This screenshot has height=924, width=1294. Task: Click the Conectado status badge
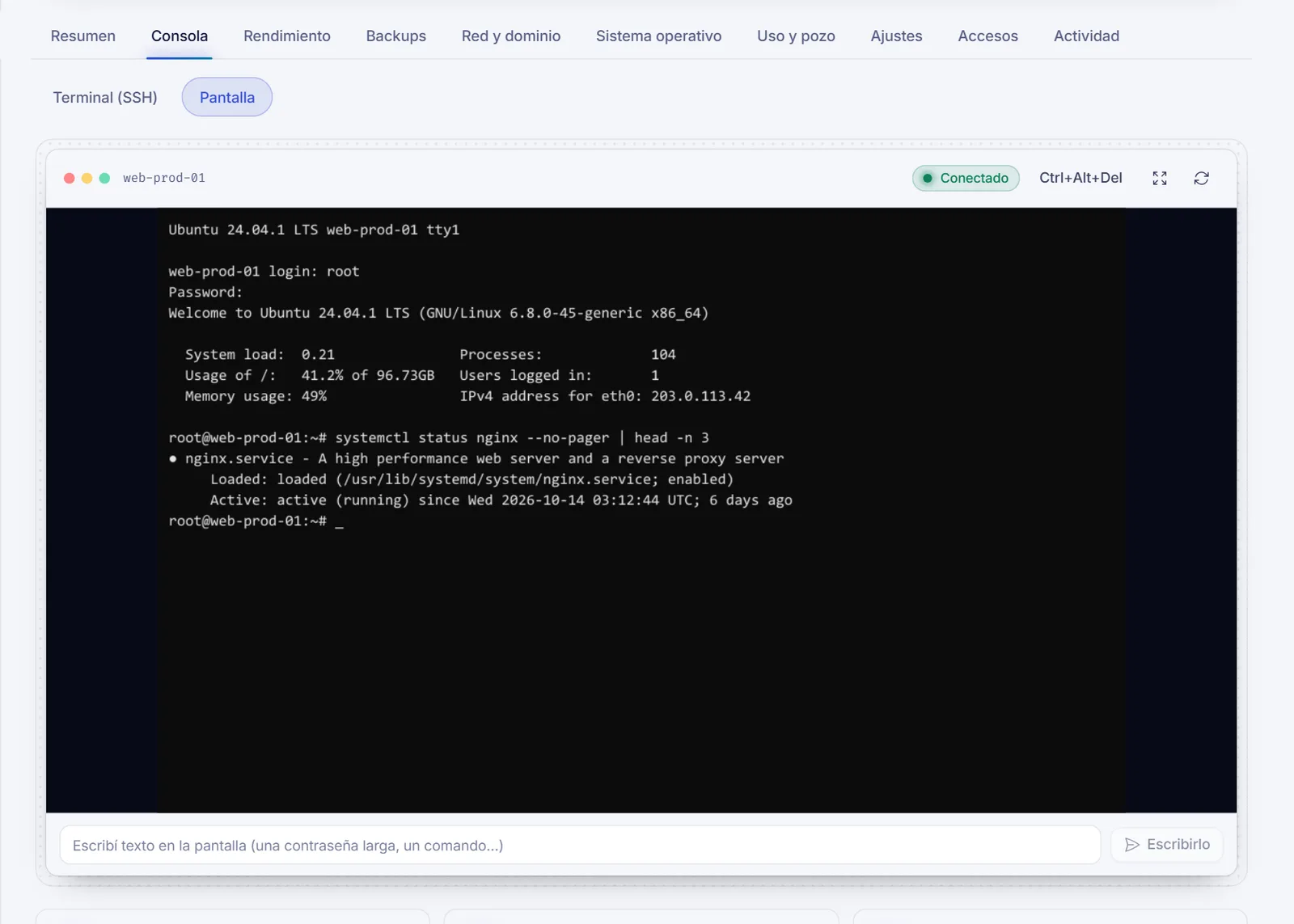point(966,178)
